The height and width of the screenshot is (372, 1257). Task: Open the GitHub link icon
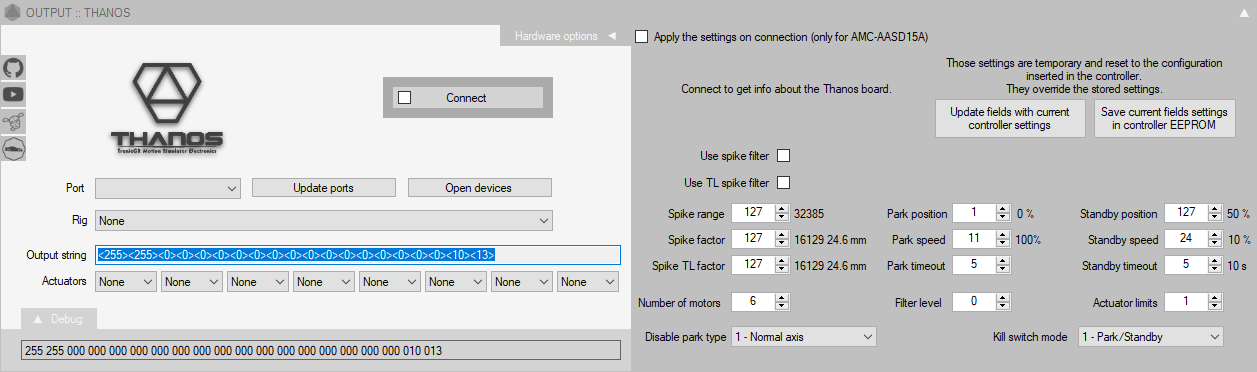pyautogui.click(x=14, y=68)
